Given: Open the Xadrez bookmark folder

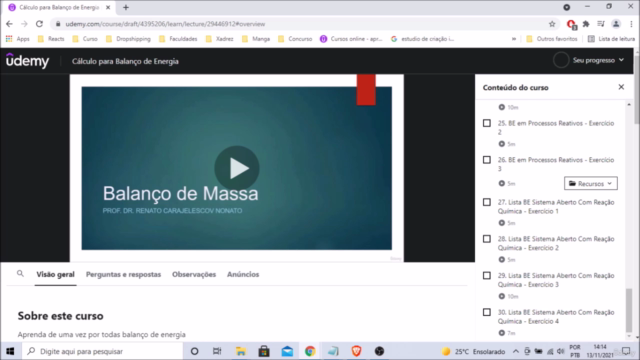Looking at the screenshot, I should click(220, 39).
